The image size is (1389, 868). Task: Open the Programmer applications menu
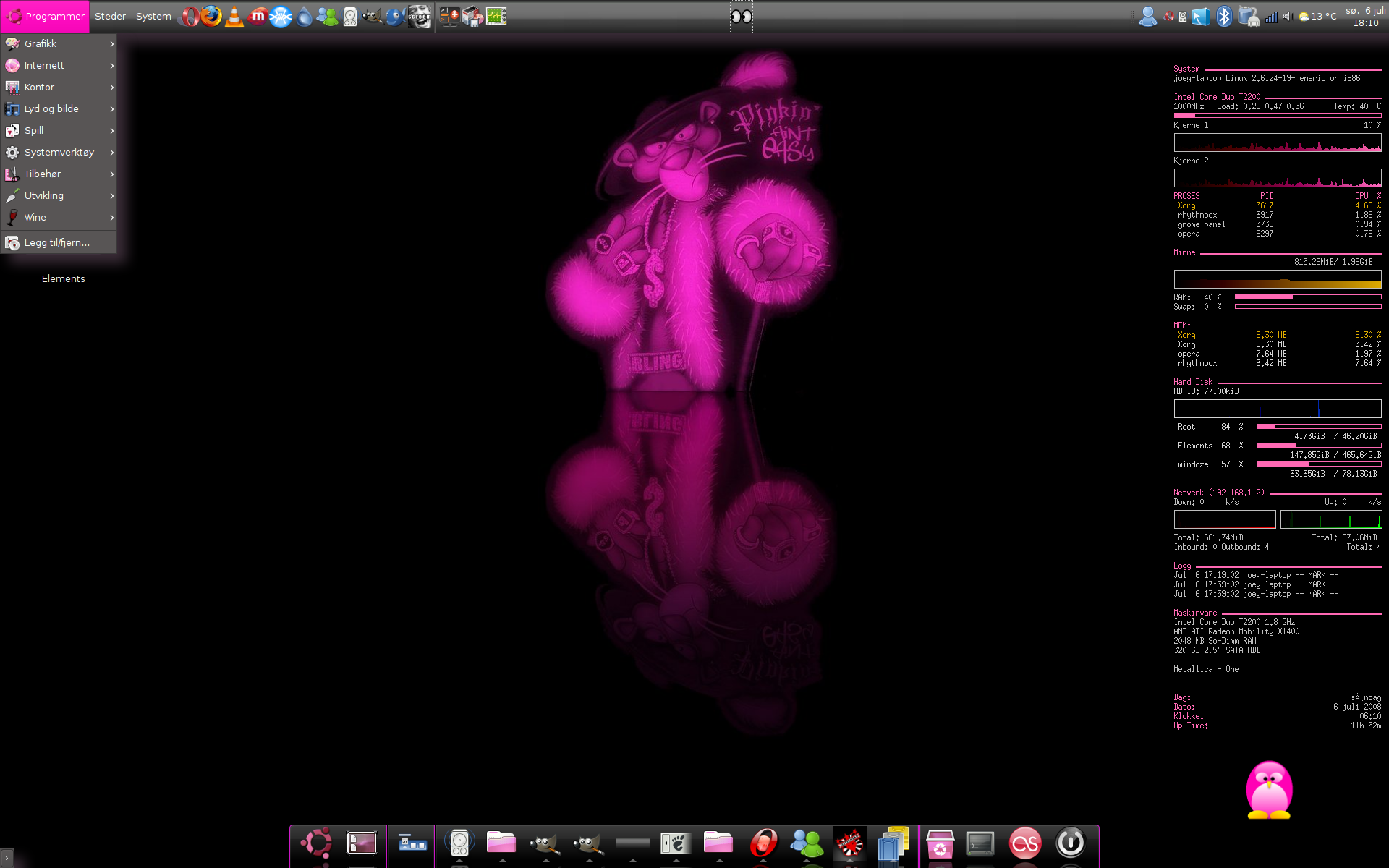coord(45,16)
